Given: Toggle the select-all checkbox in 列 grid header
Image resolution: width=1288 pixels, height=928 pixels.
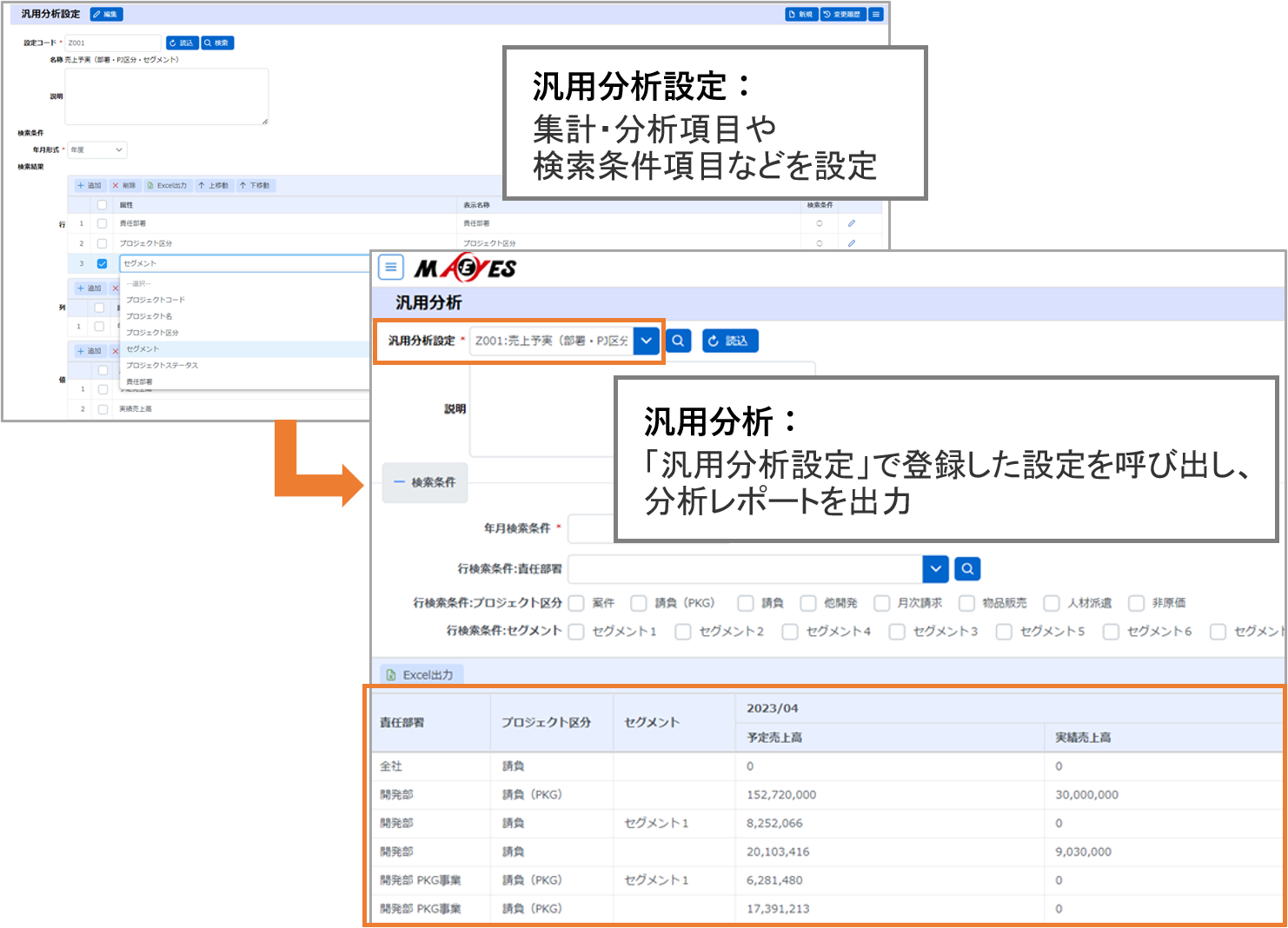Looking at the screenshot, I should (99, 308).
